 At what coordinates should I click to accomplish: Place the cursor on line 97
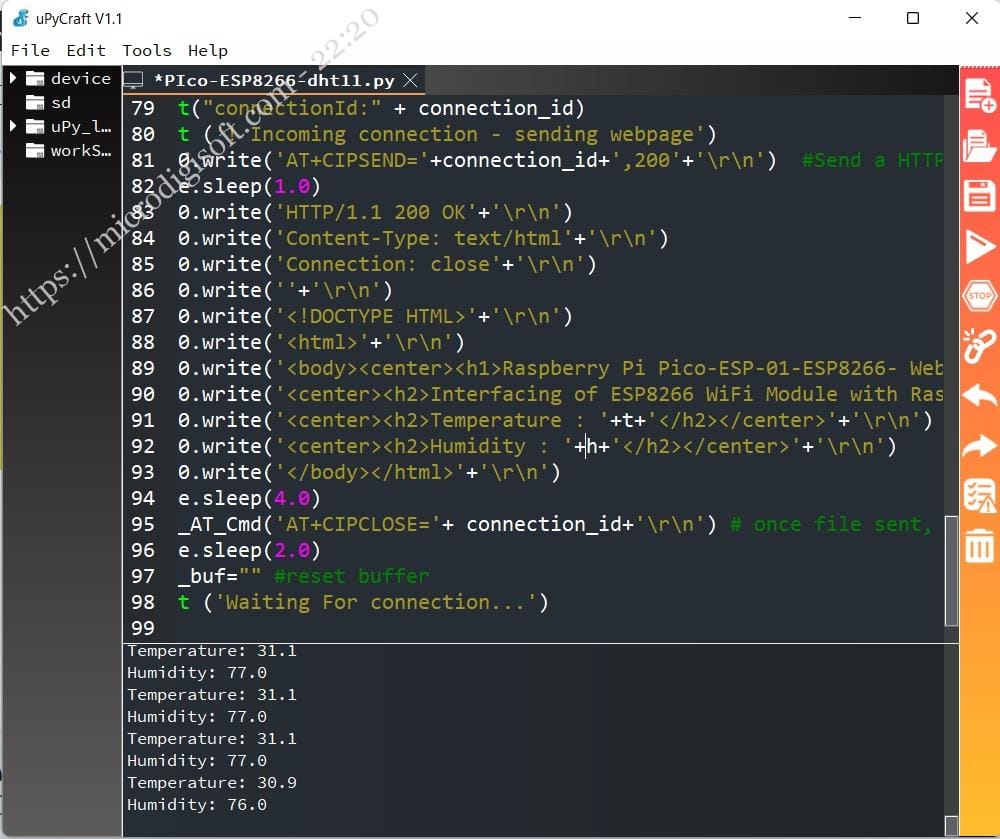pos(300,576)
